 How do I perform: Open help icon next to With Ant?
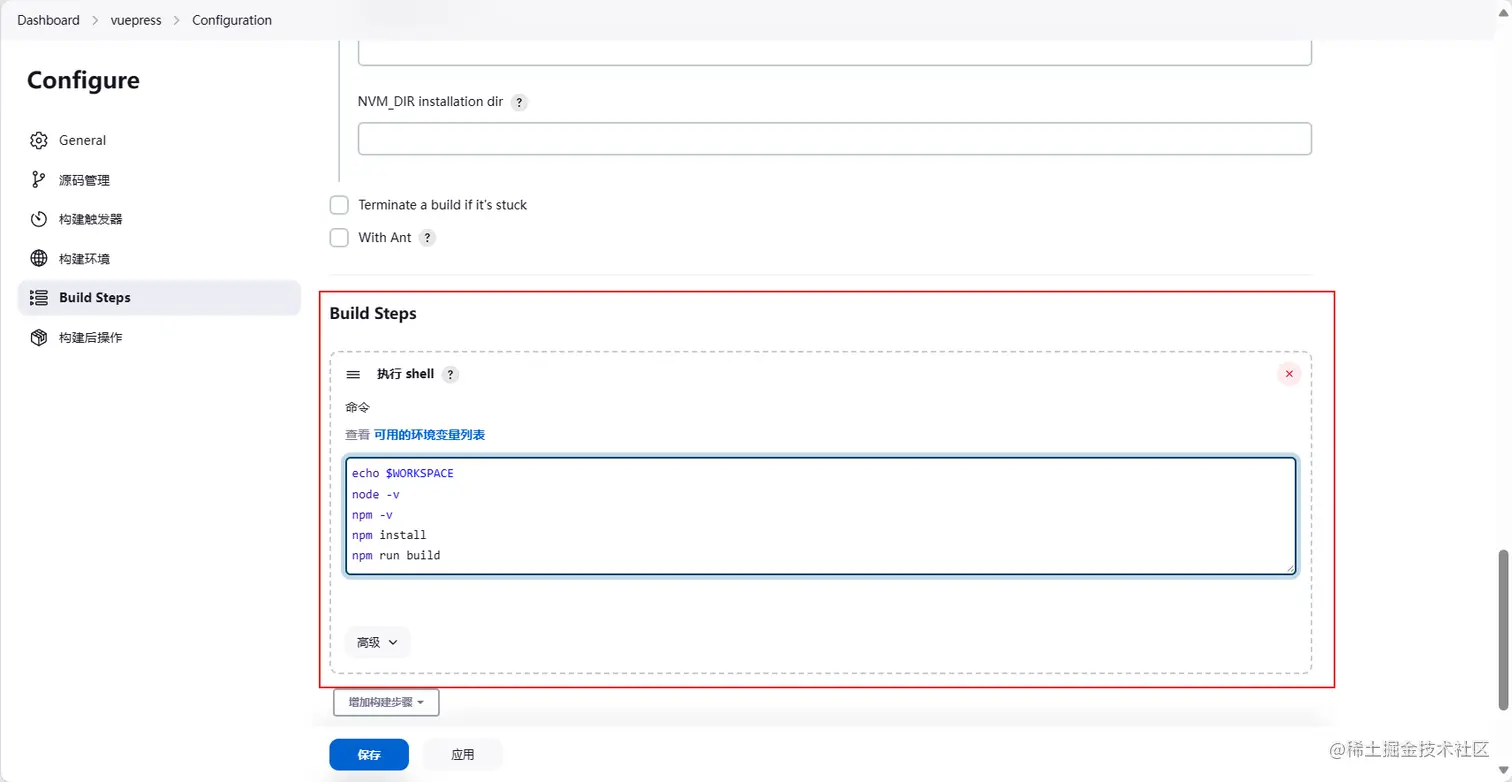click(x=427, y=238)
